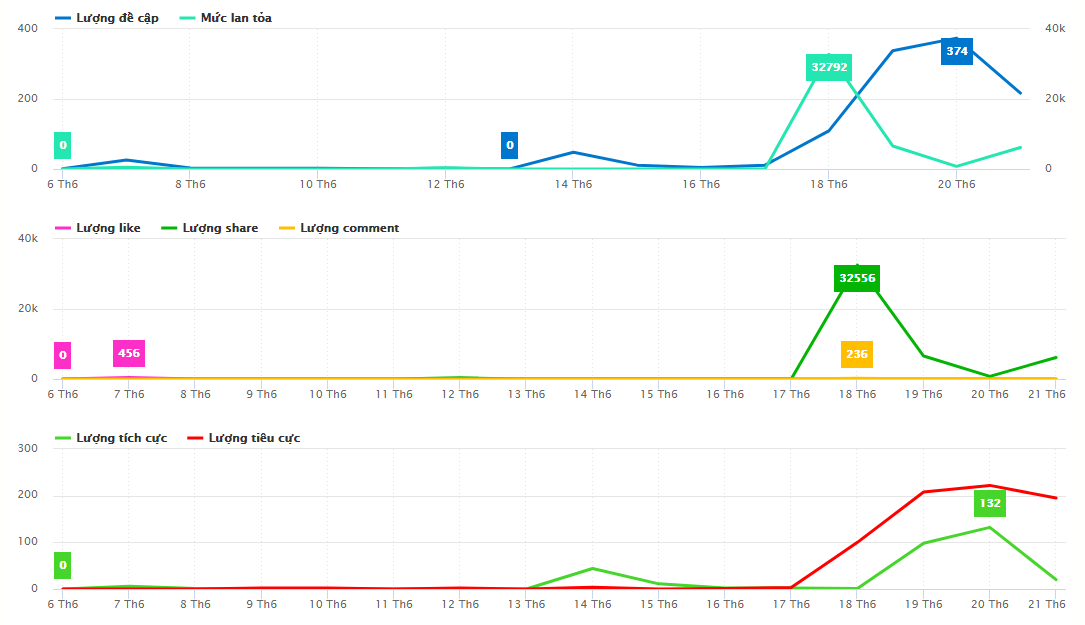Click the pink 0 label in the like chart

pyautogui.click(x=63, y=355)
